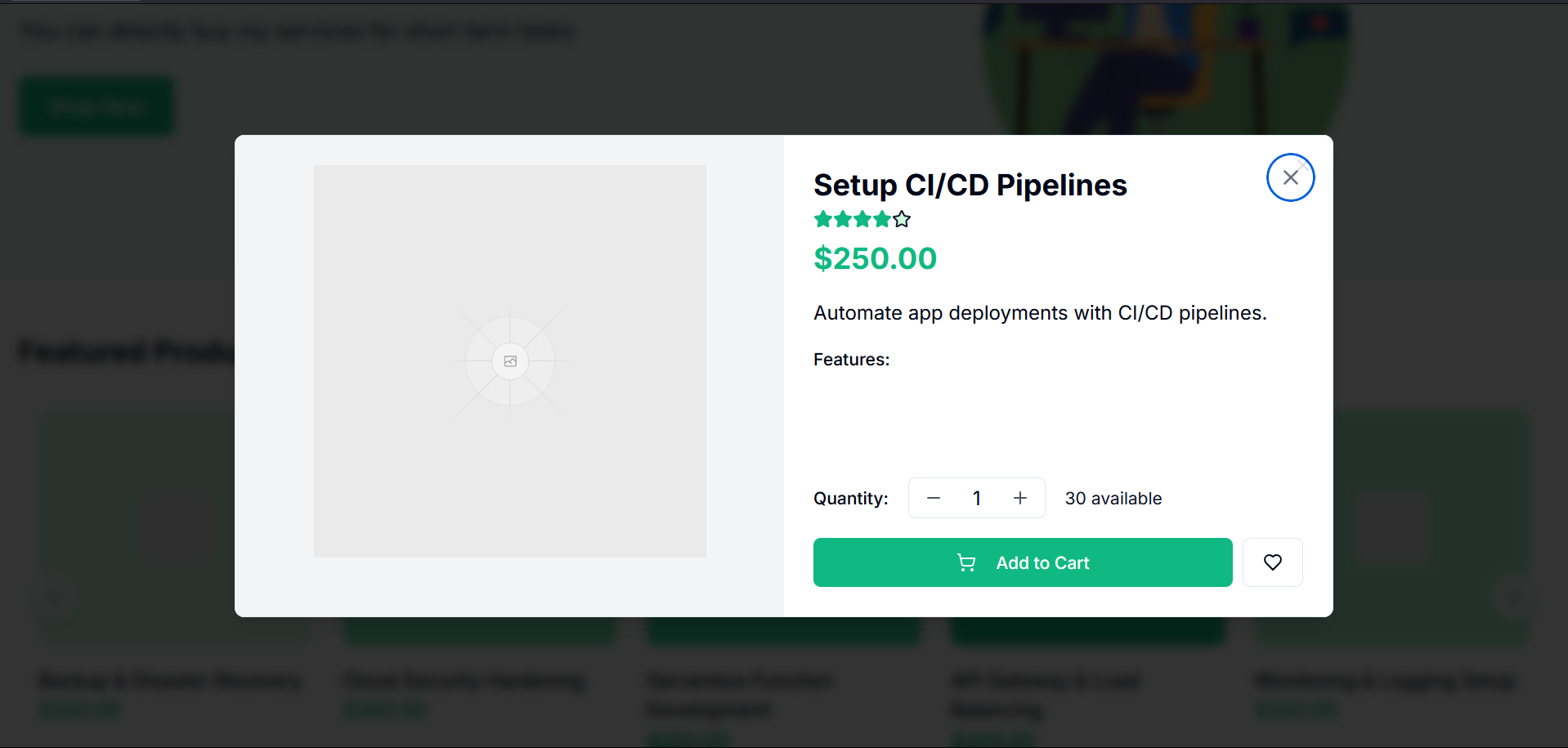Click the blurred green Shop Now button
The width and height of the screenshot is (1568, 748).
click(x=96, y=106)
